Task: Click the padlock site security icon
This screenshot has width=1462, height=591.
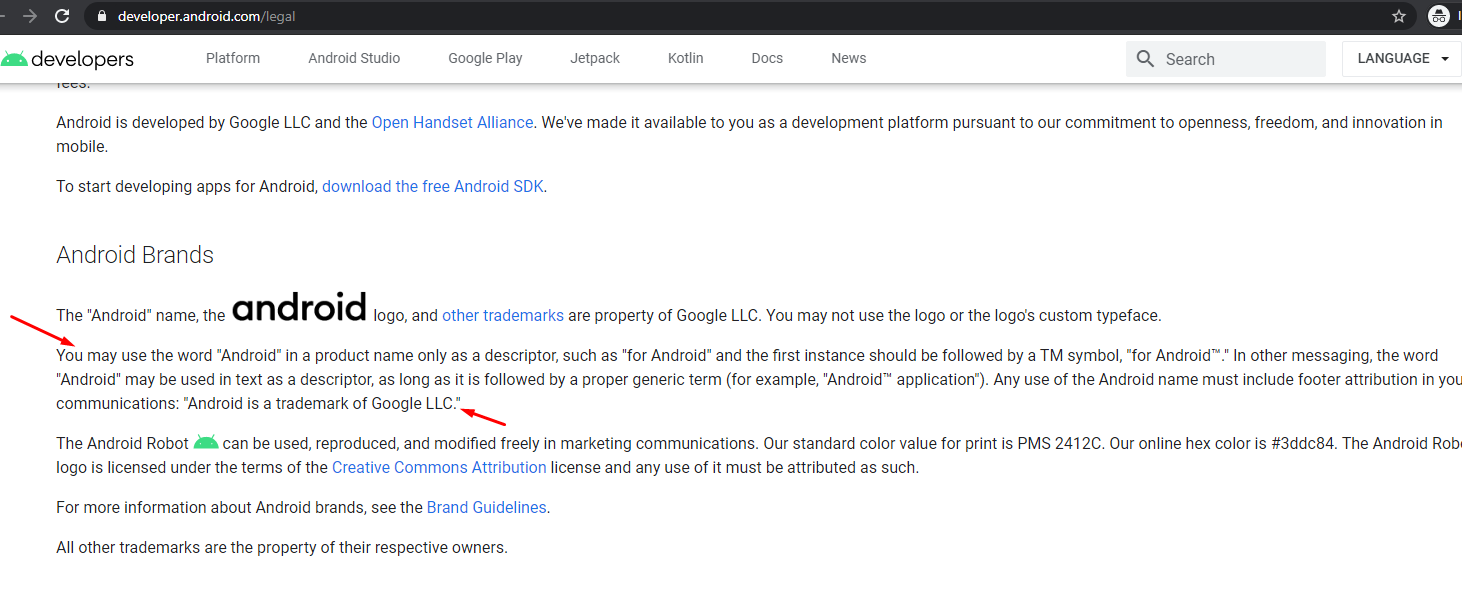Action: tap(101, 16)
